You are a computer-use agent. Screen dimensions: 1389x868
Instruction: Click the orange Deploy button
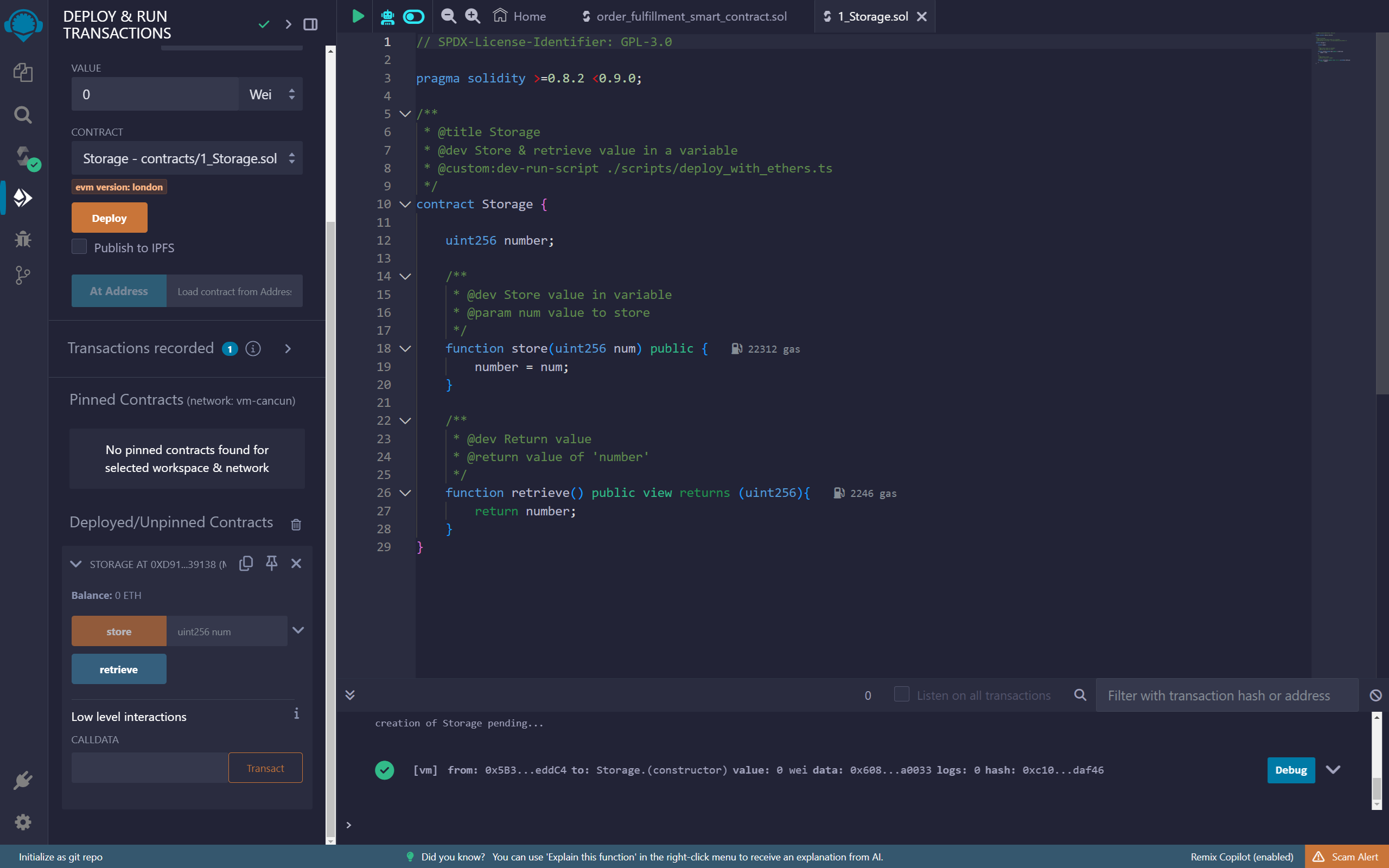(x=109, y=218)
